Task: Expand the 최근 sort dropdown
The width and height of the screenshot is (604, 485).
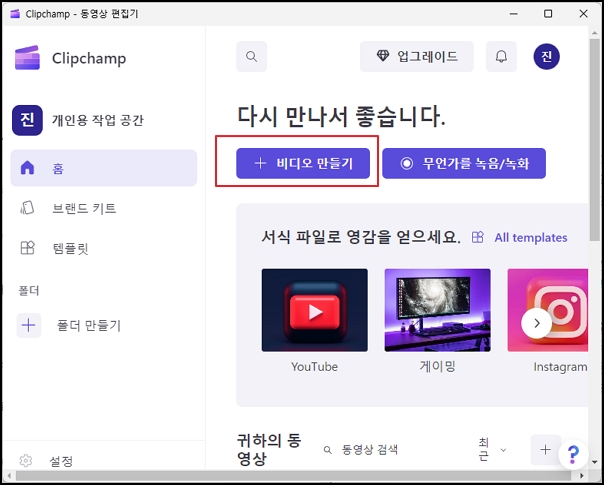Action: (x=492, y=450)
